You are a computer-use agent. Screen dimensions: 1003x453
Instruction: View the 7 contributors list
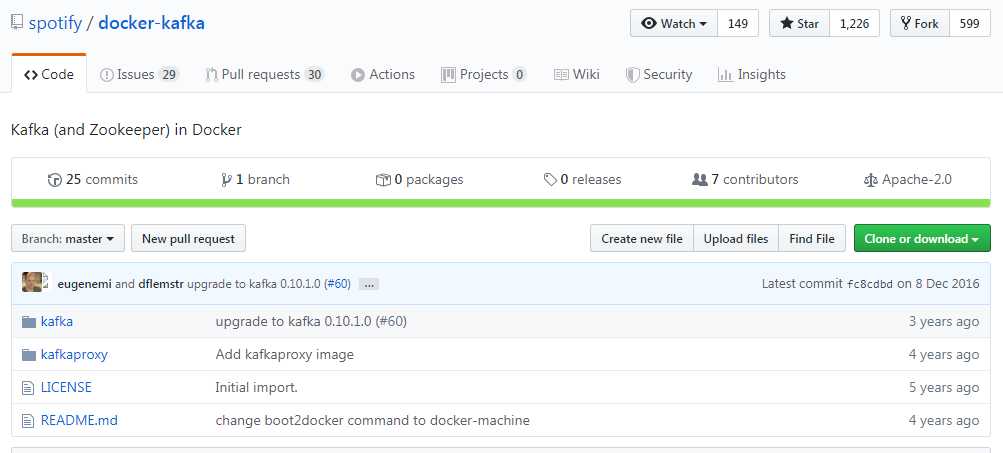pos(745,180)
